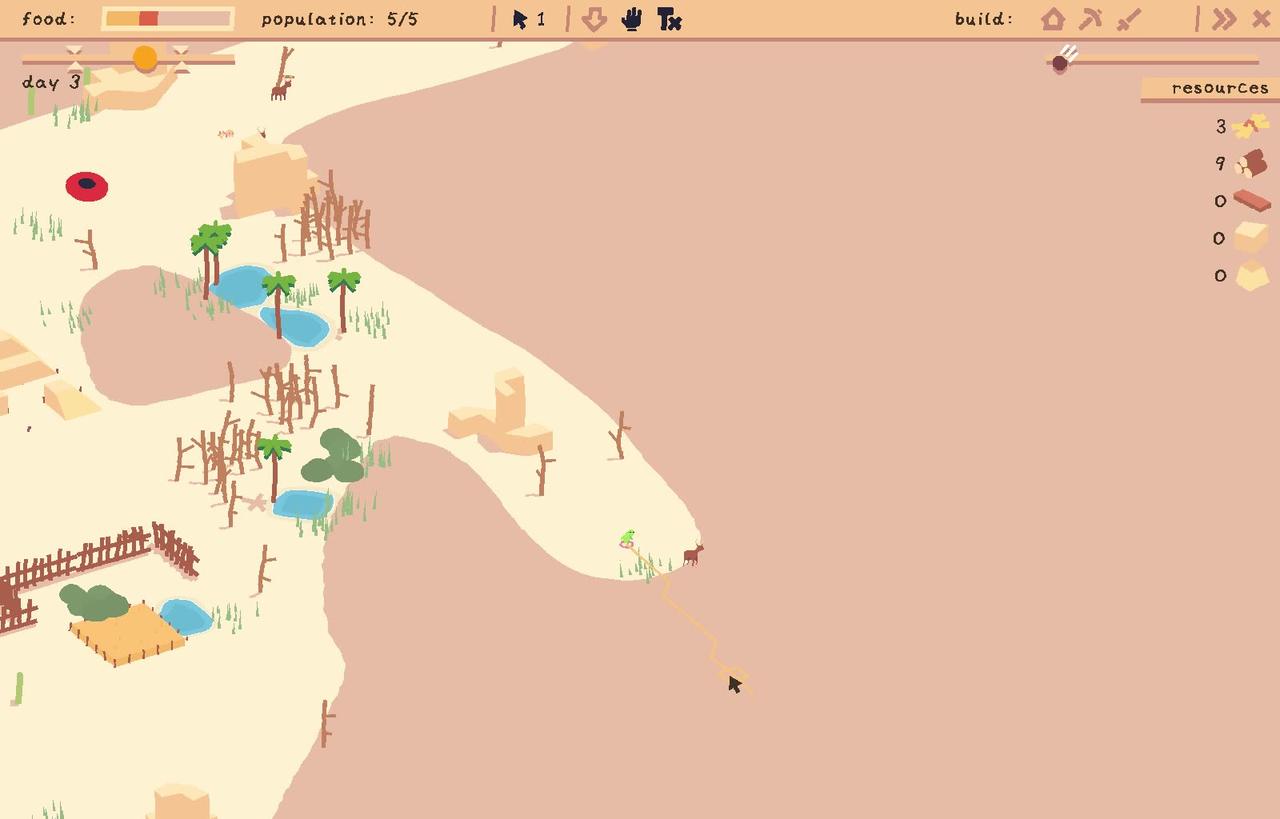Viewport: 1280px width, 819px height.
Task: Select the pickaxe build icon
Action: (1090, 19)
